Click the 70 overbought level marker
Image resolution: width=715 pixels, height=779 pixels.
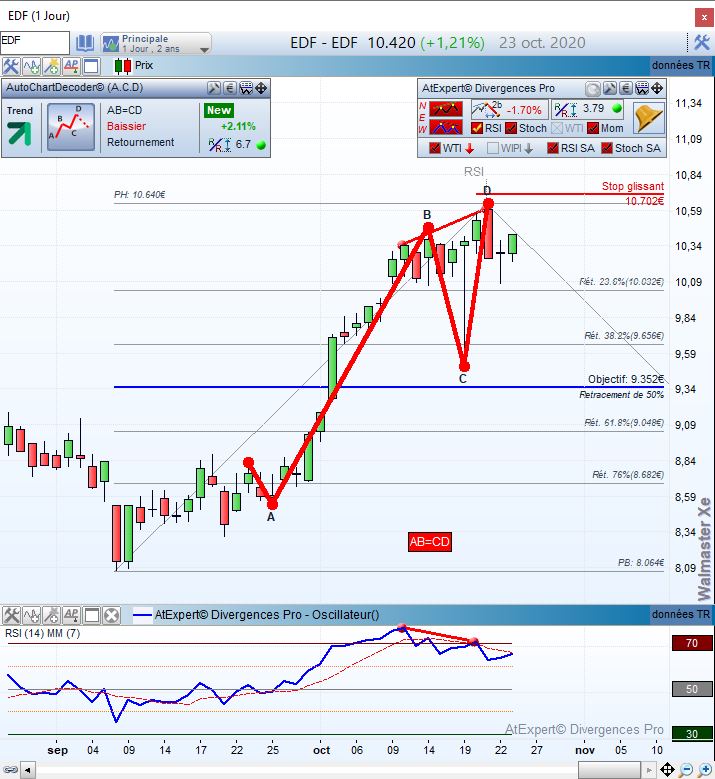692,643
